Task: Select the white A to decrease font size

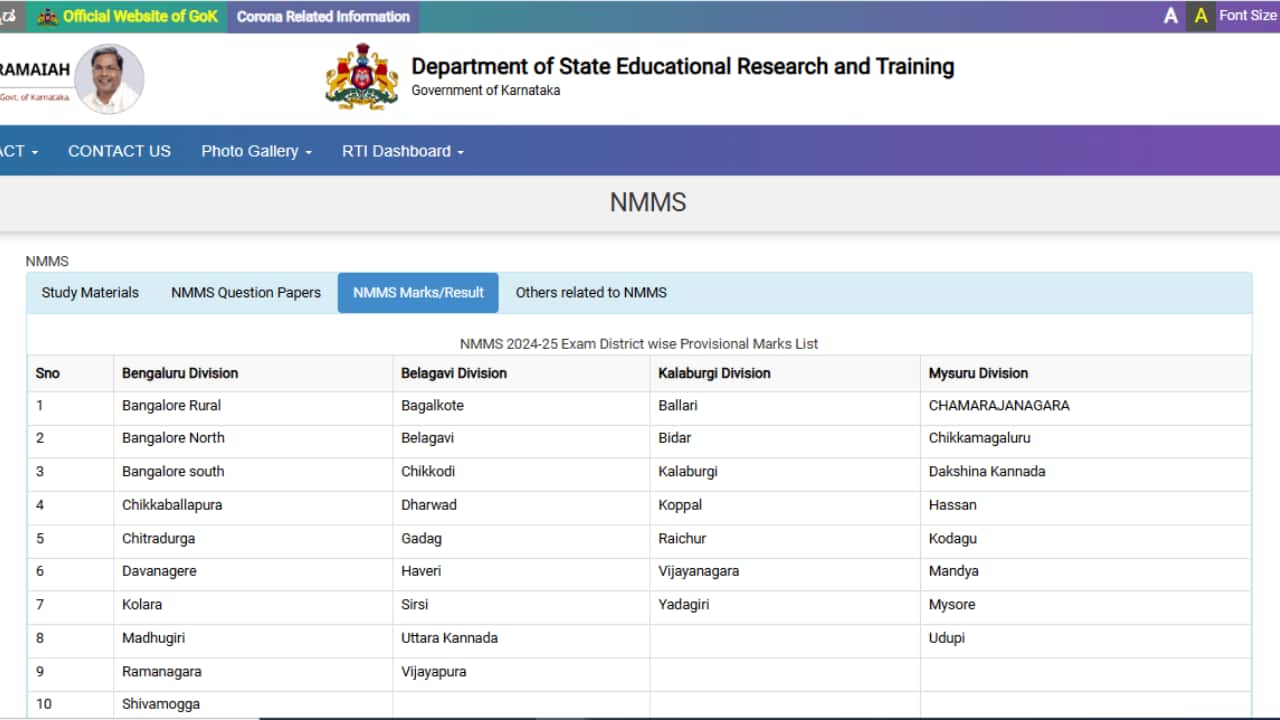Action: tap(1170, 15)
